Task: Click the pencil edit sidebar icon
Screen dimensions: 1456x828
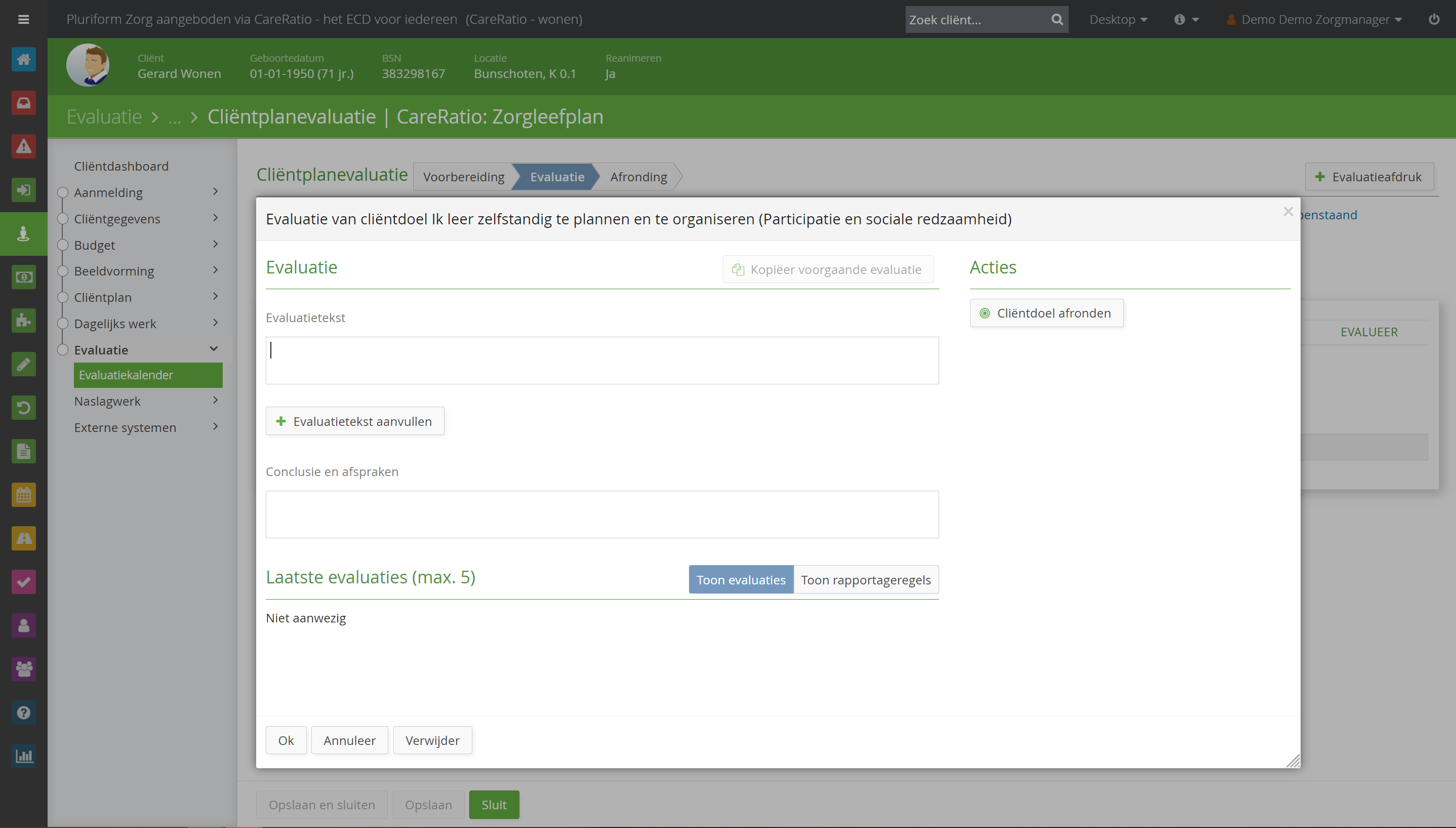Action: tap(23, 364)
